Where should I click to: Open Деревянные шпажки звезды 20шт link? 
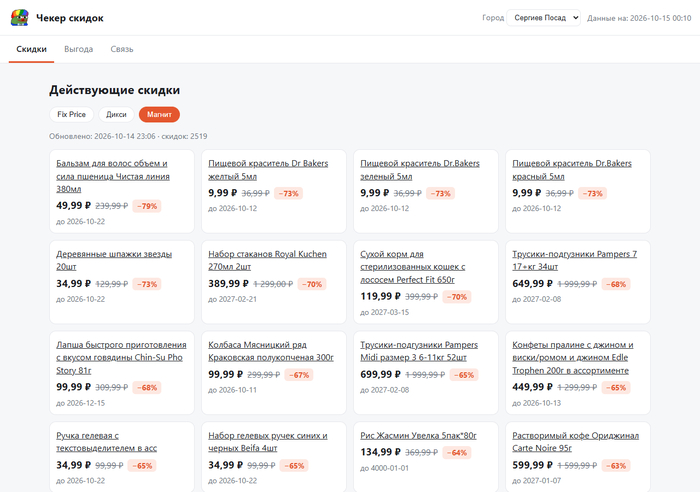[x=114, y=260]
